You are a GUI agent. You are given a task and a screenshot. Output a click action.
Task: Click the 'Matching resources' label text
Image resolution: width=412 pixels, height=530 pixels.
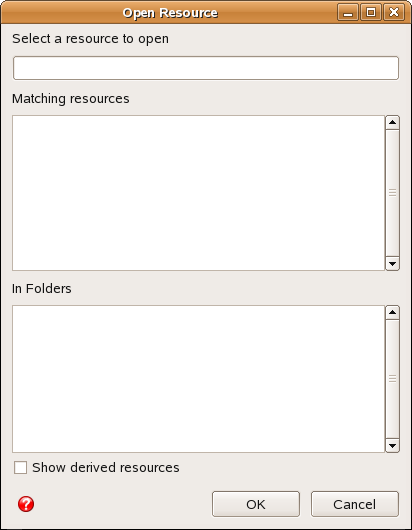[71, 99]
